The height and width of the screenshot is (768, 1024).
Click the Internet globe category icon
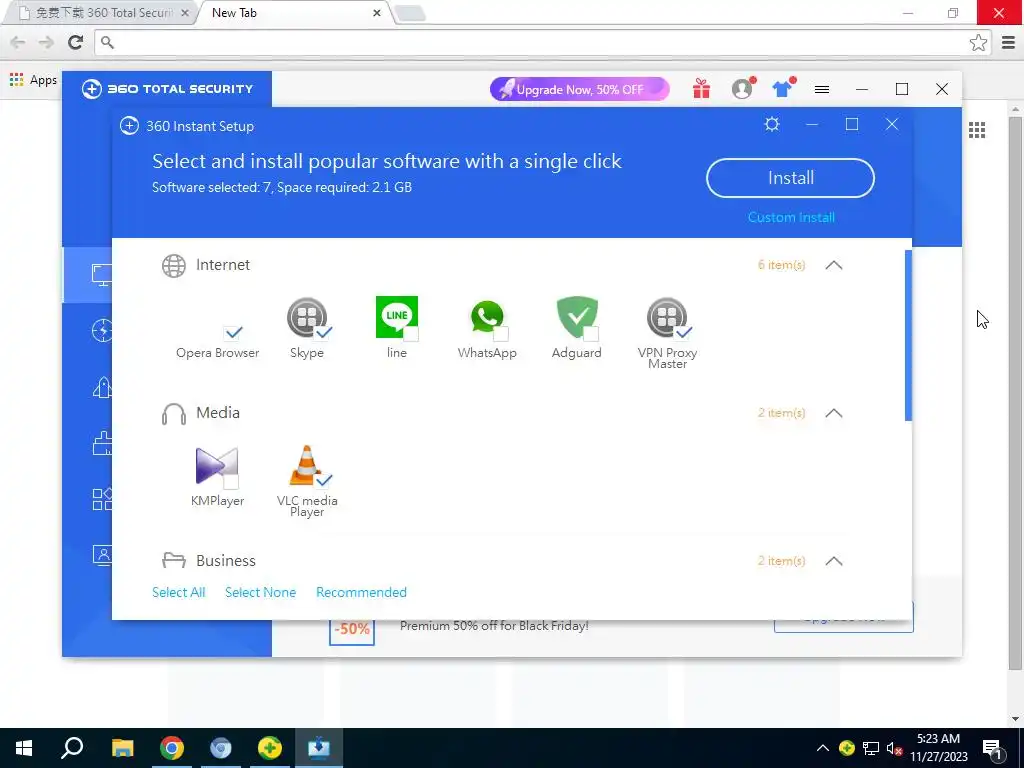point(174,266)
